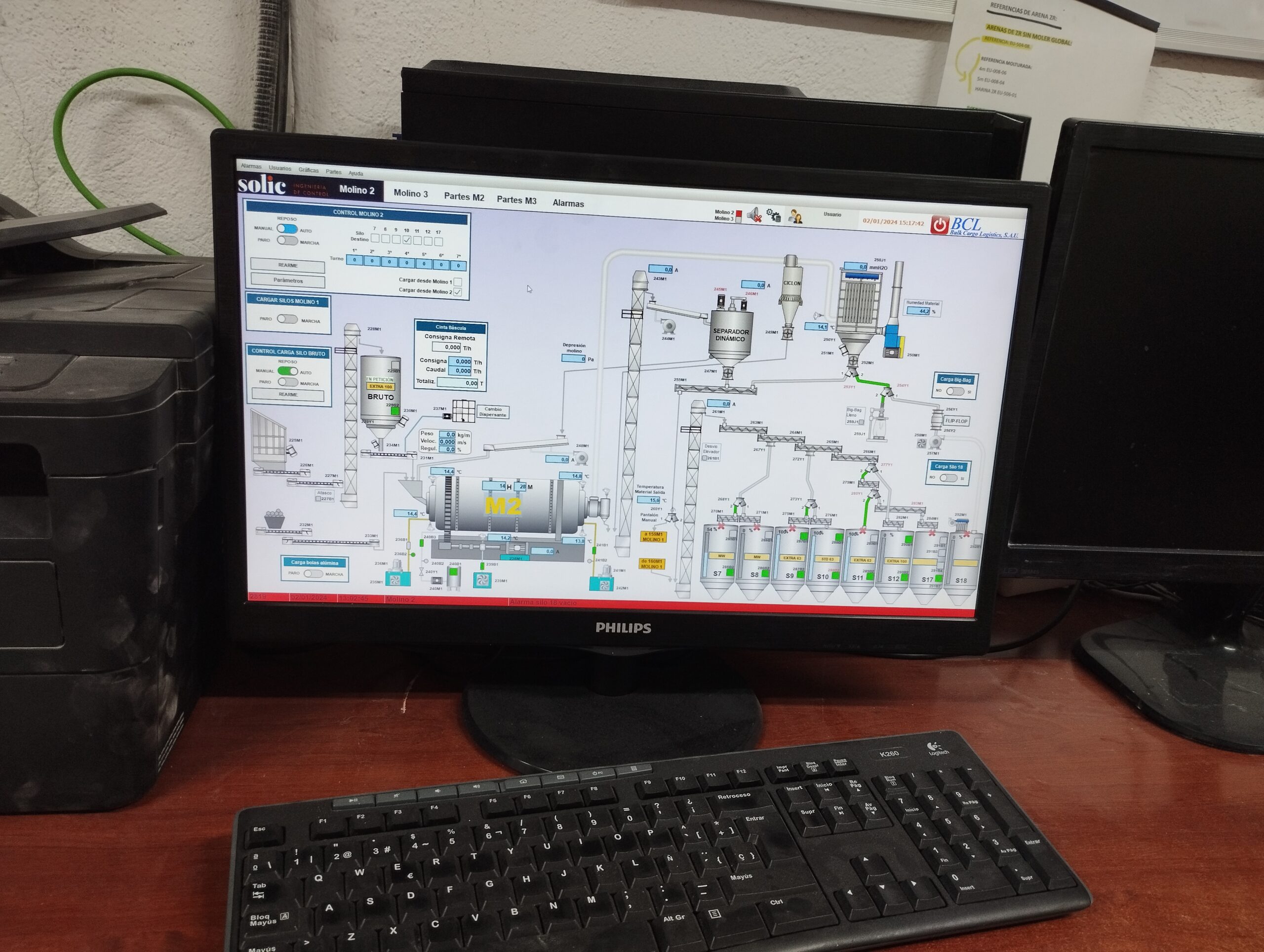Open the Alarmas menu in top menu bar

coord(251,166)
